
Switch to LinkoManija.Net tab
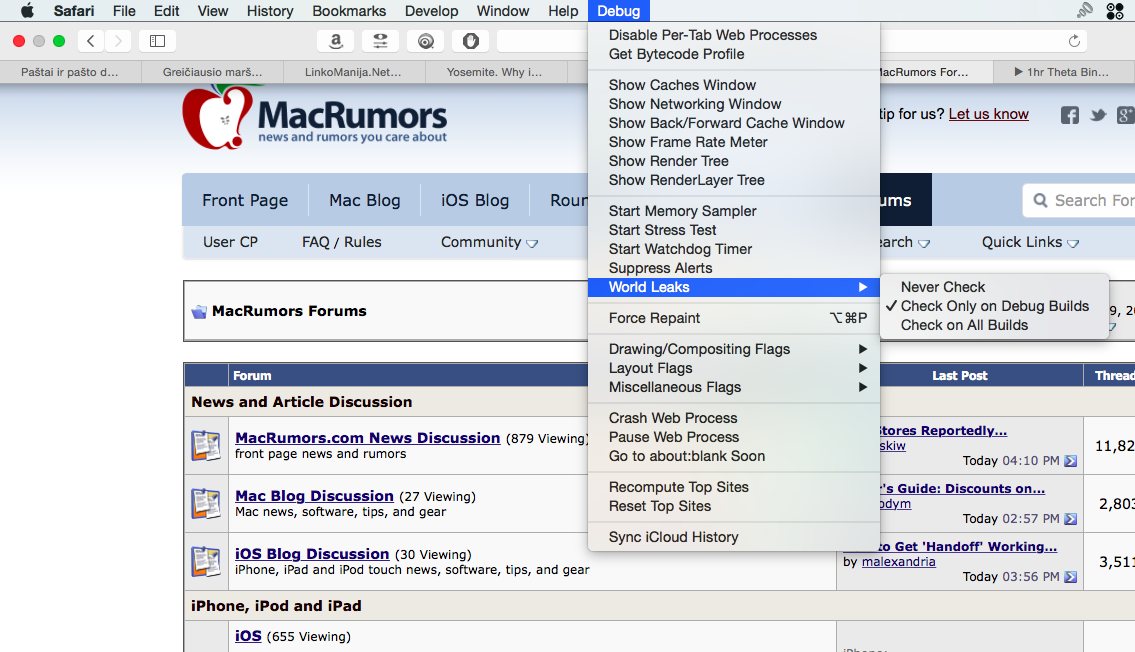[355, 72]
